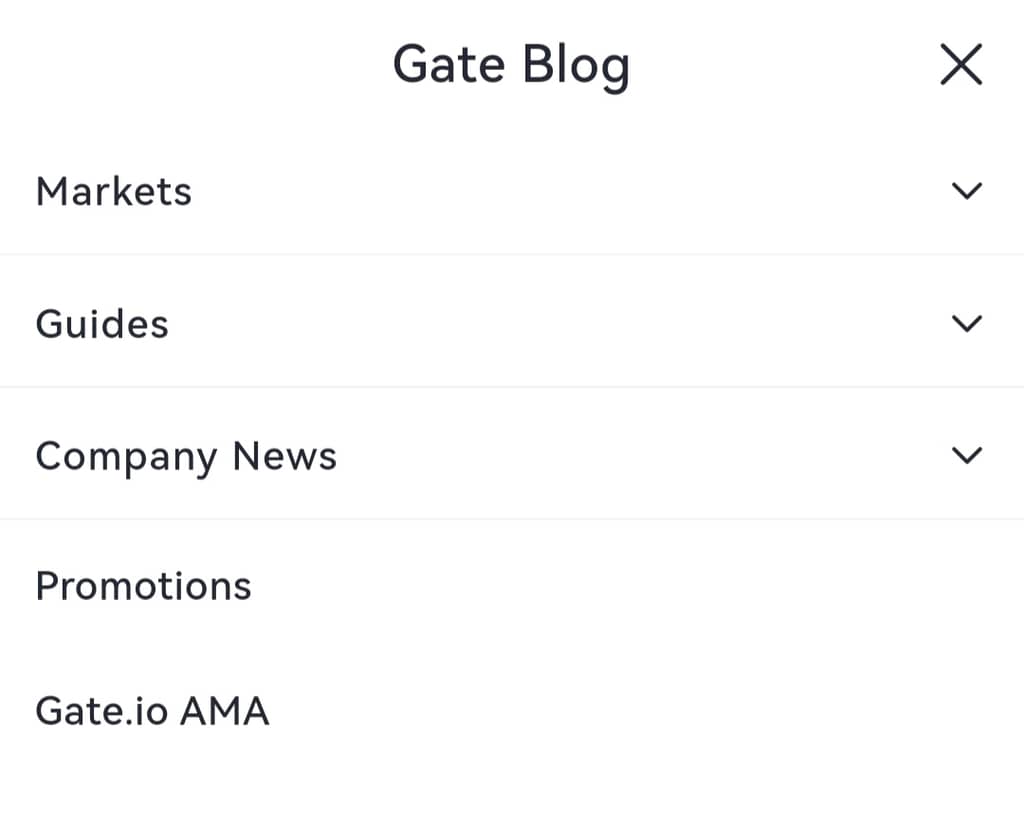This screenshot has width=1024, height=815.
Task: Open the Guides menu item
Action: [102, 324]
